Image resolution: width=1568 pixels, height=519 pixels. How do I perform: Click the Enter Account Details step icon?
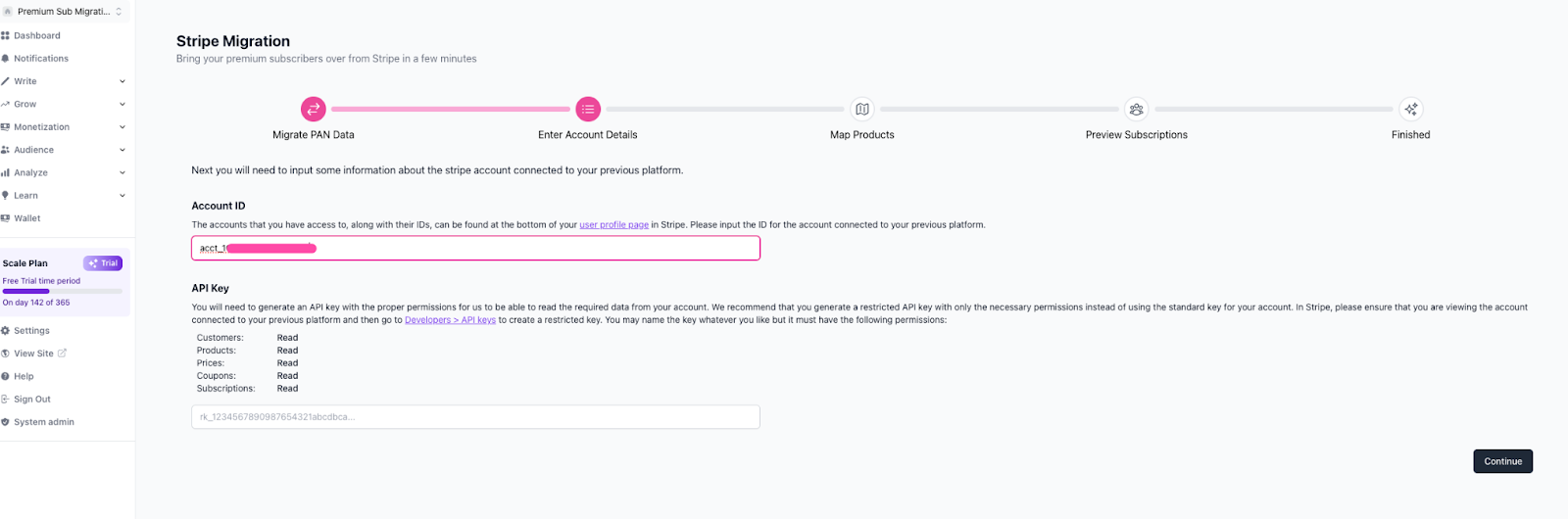point(588,109)
